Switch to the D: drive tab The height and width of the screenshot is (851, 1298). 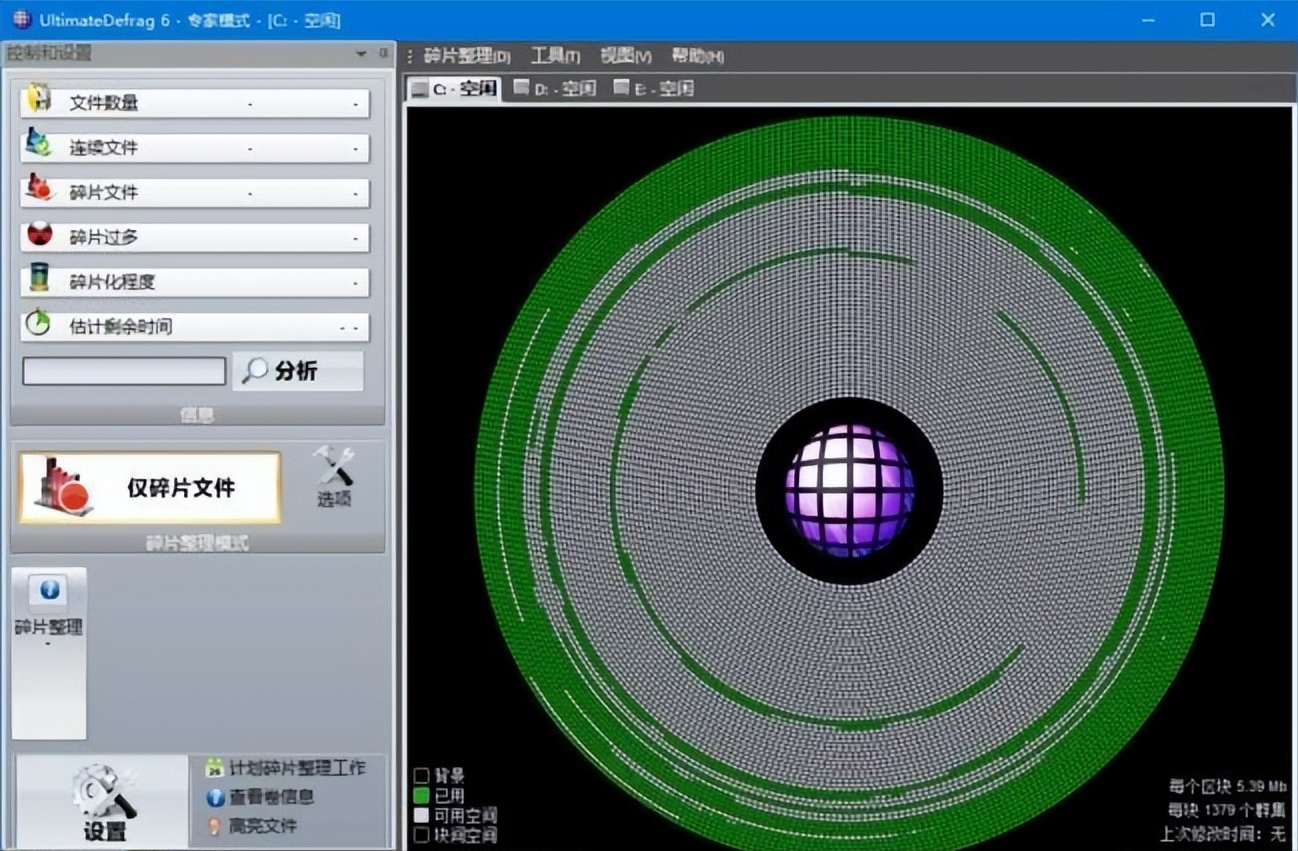coord(555,88)
